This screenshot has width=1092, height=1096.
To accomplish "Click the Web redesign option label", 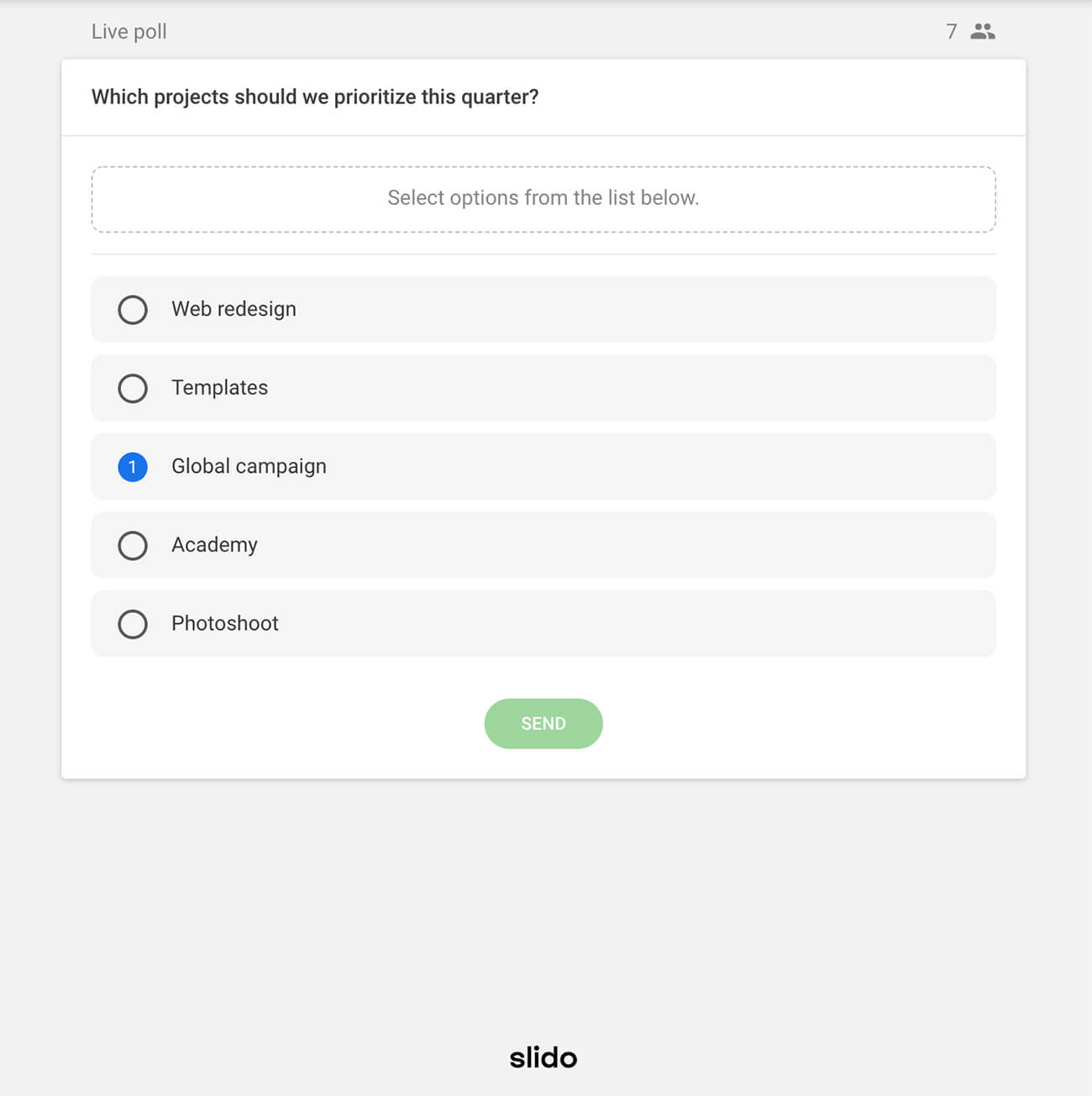I will click(x=234, y=309).
